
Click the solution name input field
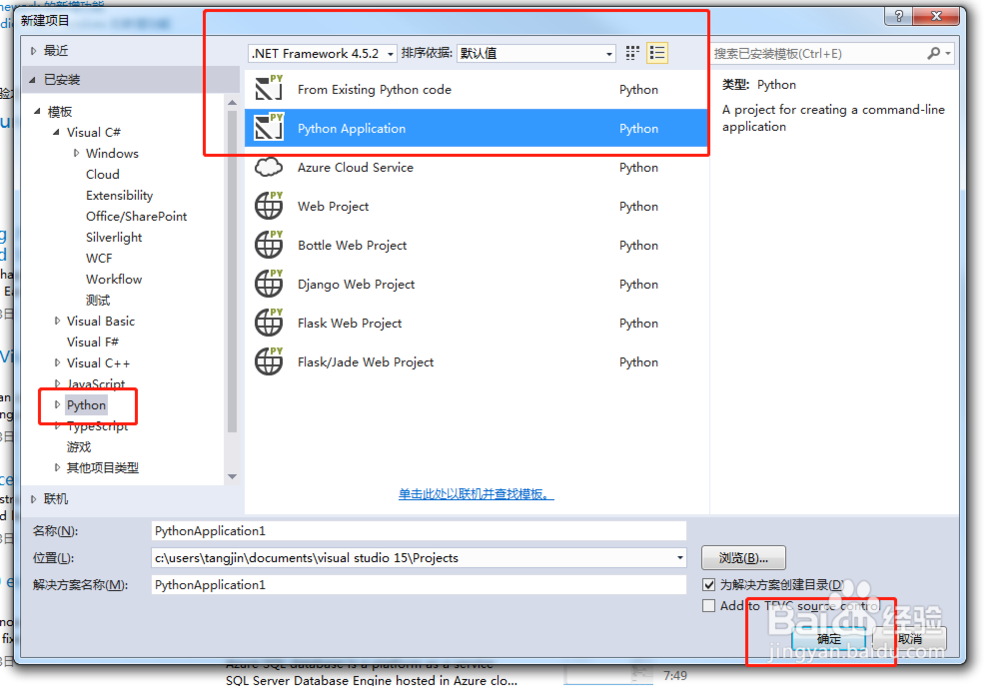coord(418,585)
